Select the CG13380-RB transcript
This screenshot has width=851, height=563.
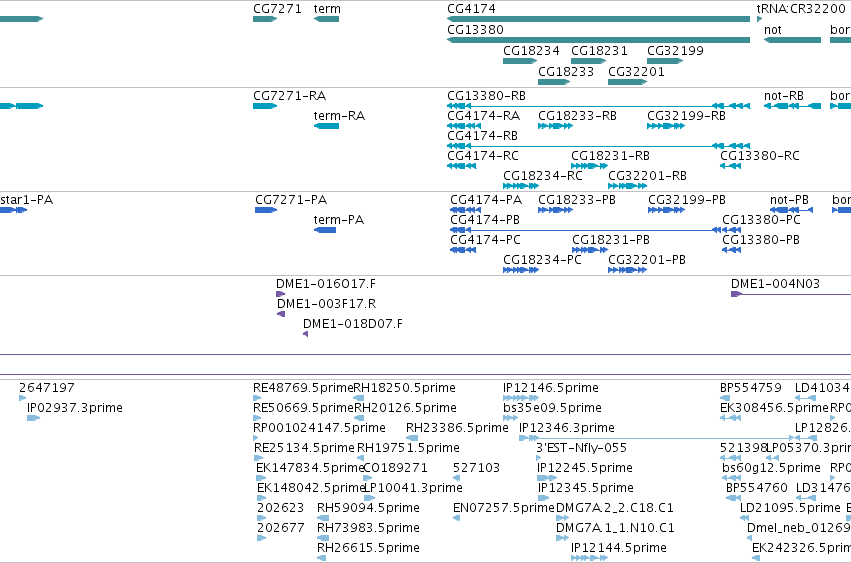[x=599, y=106]
